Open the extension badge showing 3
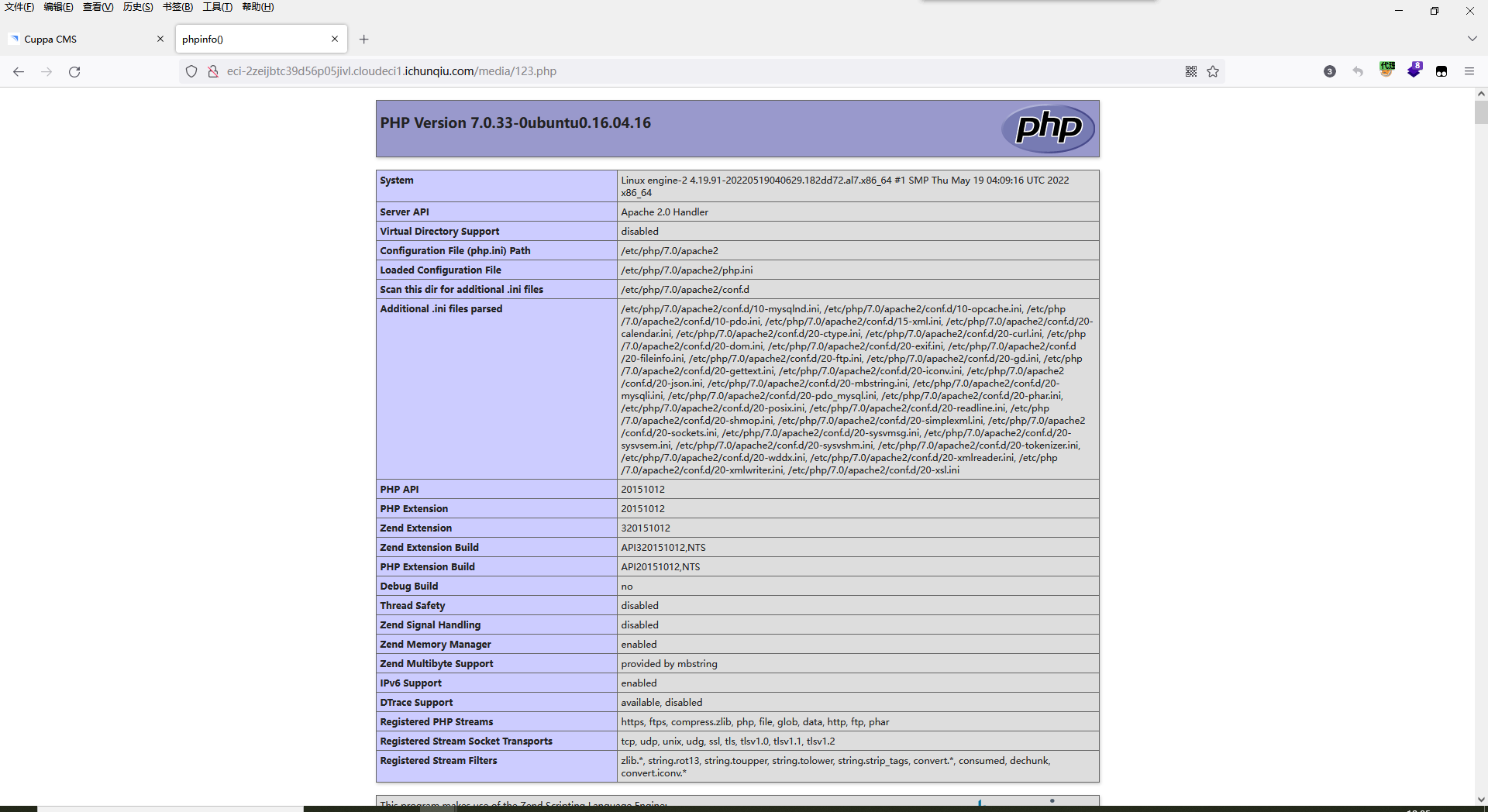This screenshot has width=1488, height=812. coord(1330,71)
